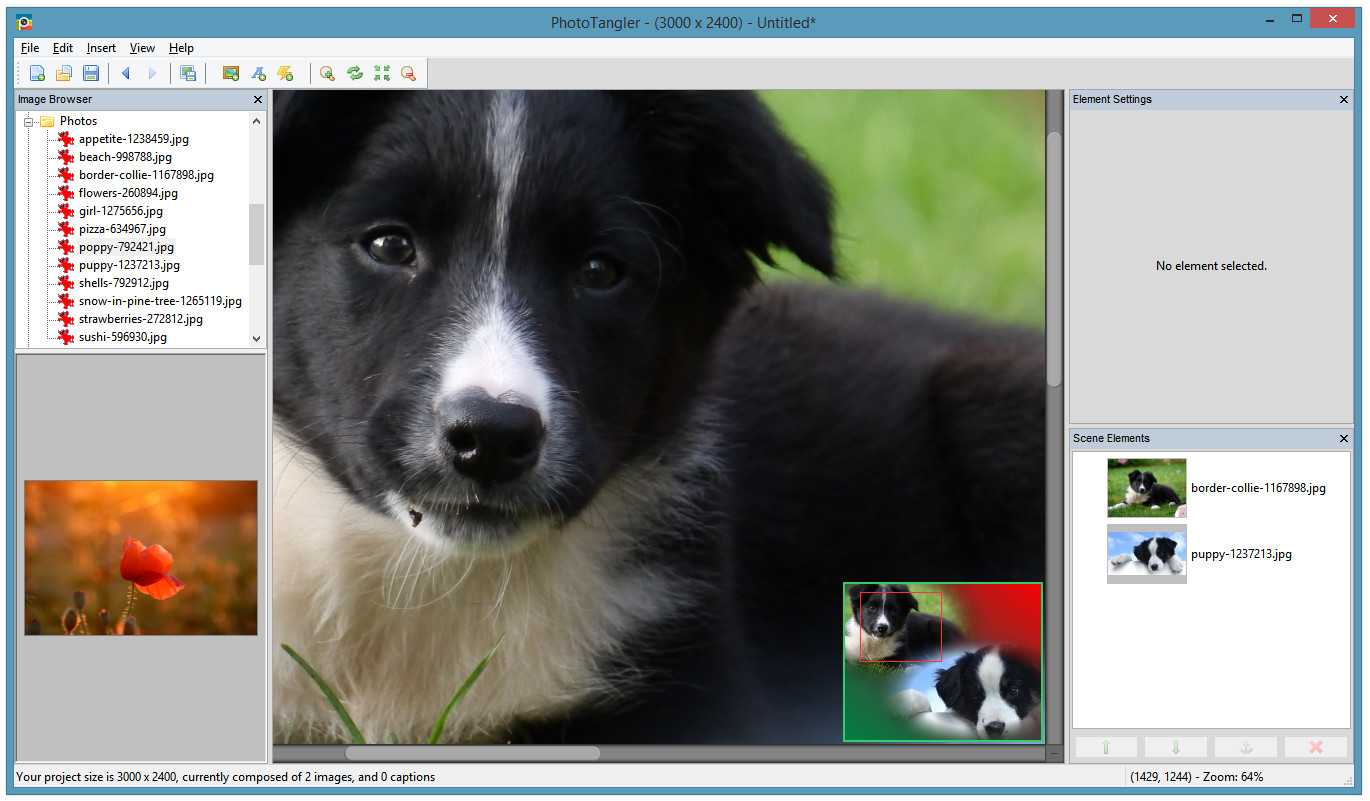1370x801 pixels.
Task: Undo the last action with the back arrow
Action: [125, 72]
